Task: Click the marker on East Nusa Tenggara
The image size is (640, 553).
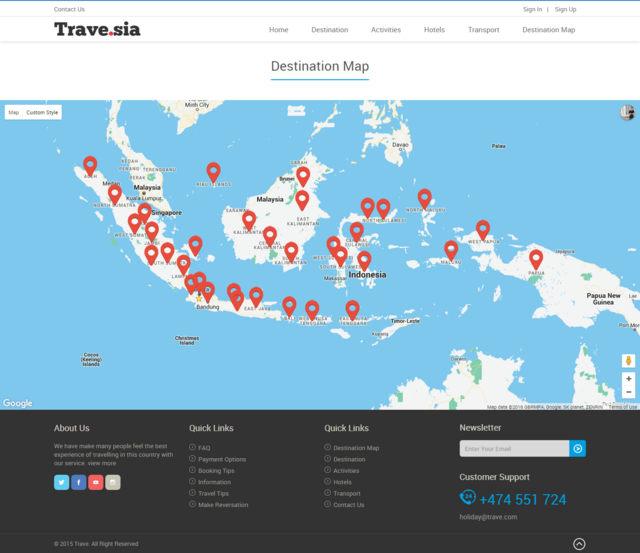Action: (353, 310)
